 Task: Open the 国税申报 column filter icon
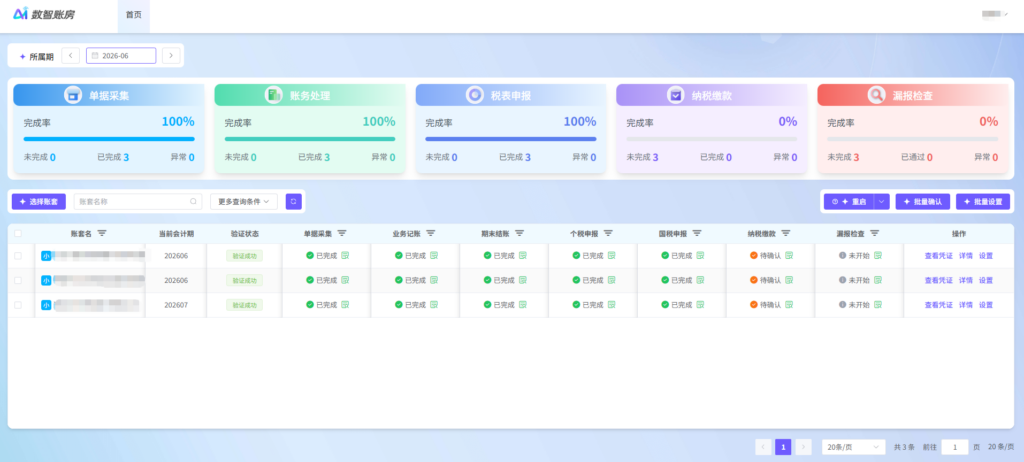[697, 233]
